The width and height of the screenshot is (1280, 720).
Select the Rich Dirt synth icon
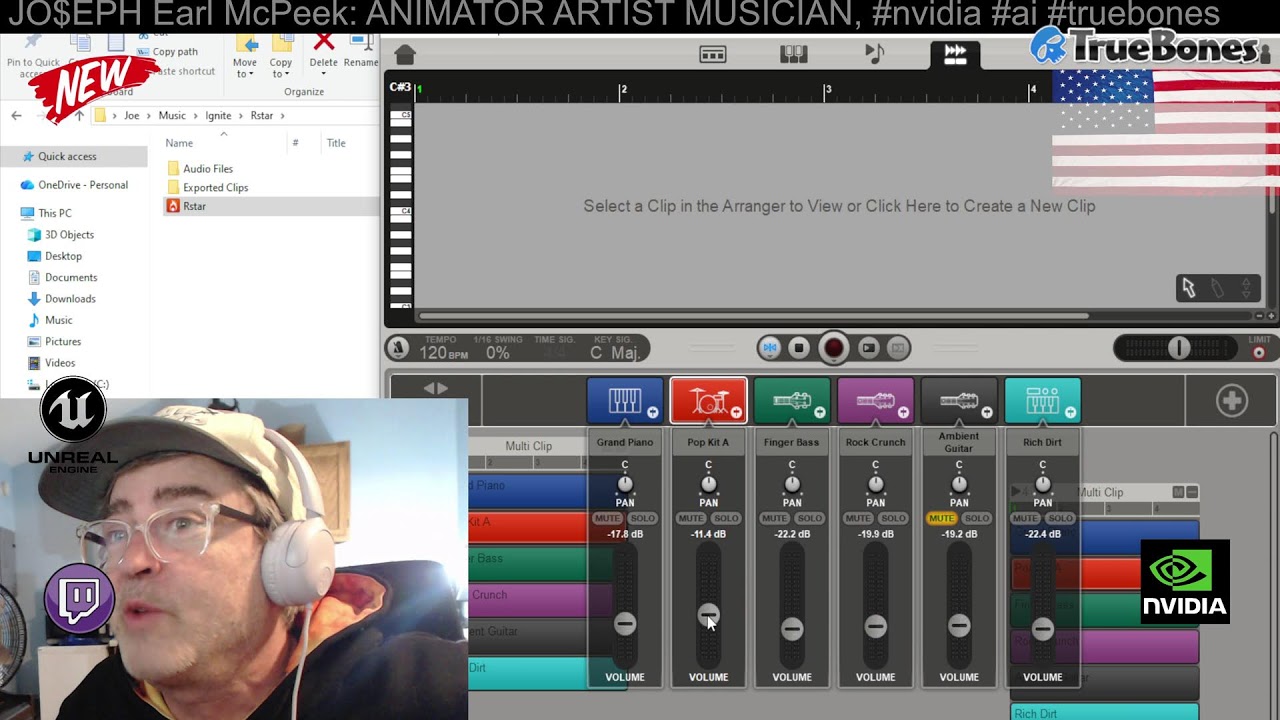1042,400
